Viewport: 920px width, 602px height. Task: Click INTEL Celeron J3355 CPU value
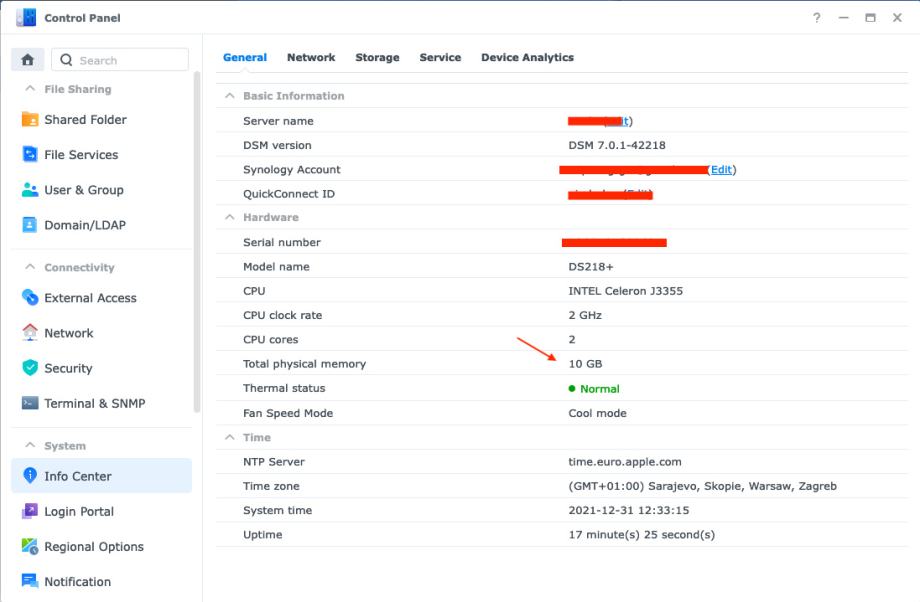coord(625,291)
